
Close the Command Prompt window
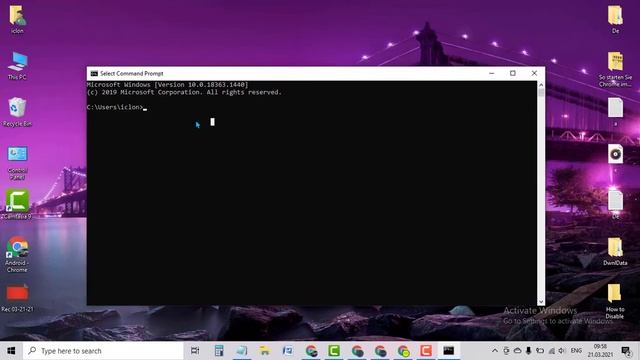click(534, 73)
